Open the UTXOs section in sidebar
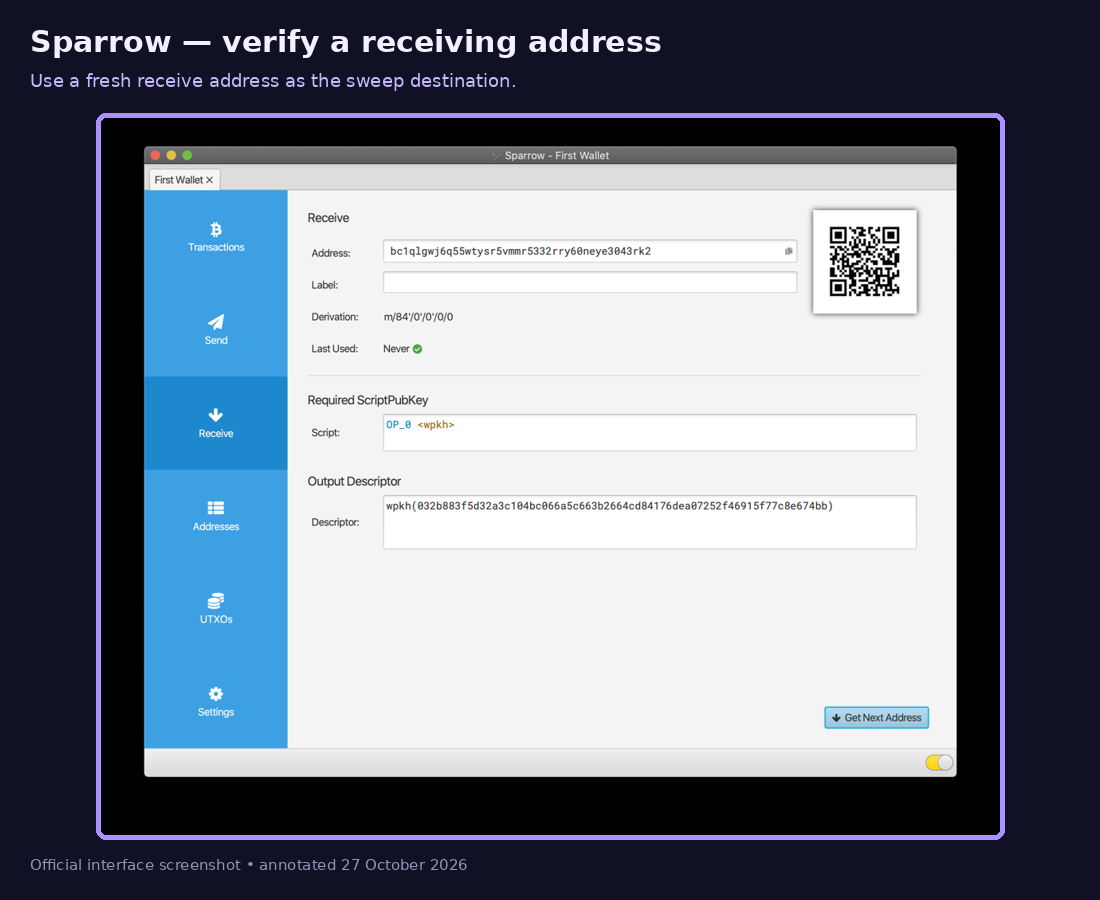This screenshot has height=900, width=1100. coord(215,609)
